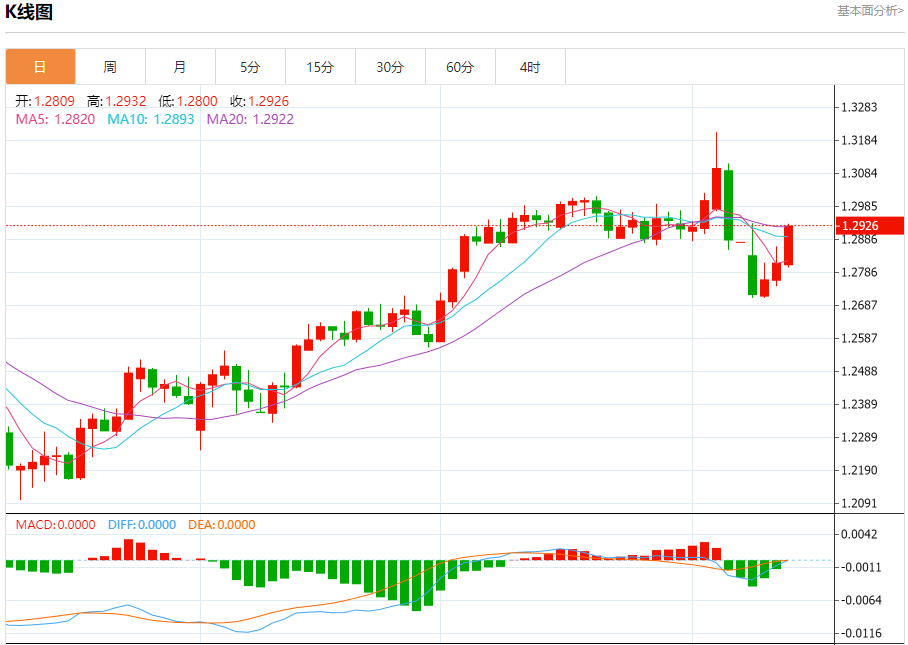
Task: Click the -0.0116 MACD axis label
Action: click(859, 633)
